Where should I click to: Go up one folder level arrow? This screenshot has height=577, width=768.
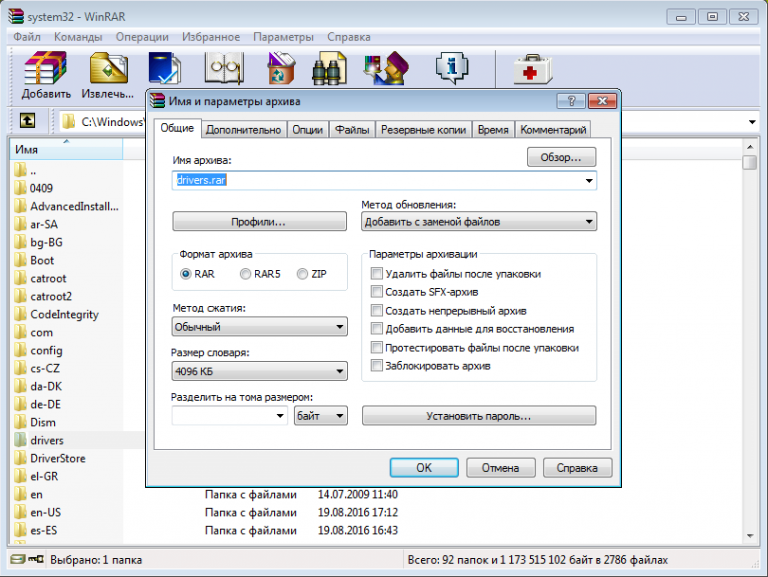pyautogui.click(x=27, y=120)
